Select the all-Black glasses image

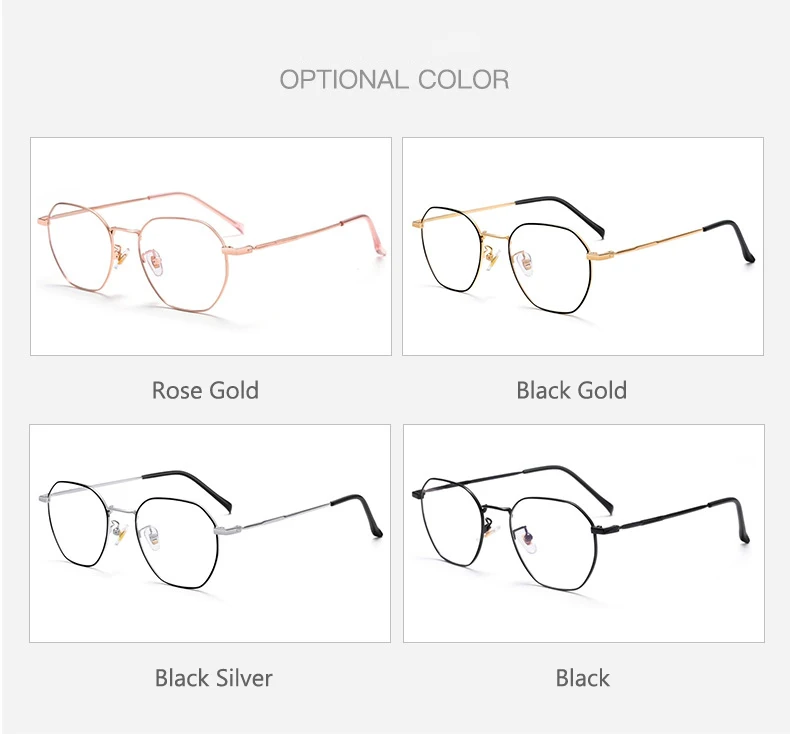click(x=584, y=533)
